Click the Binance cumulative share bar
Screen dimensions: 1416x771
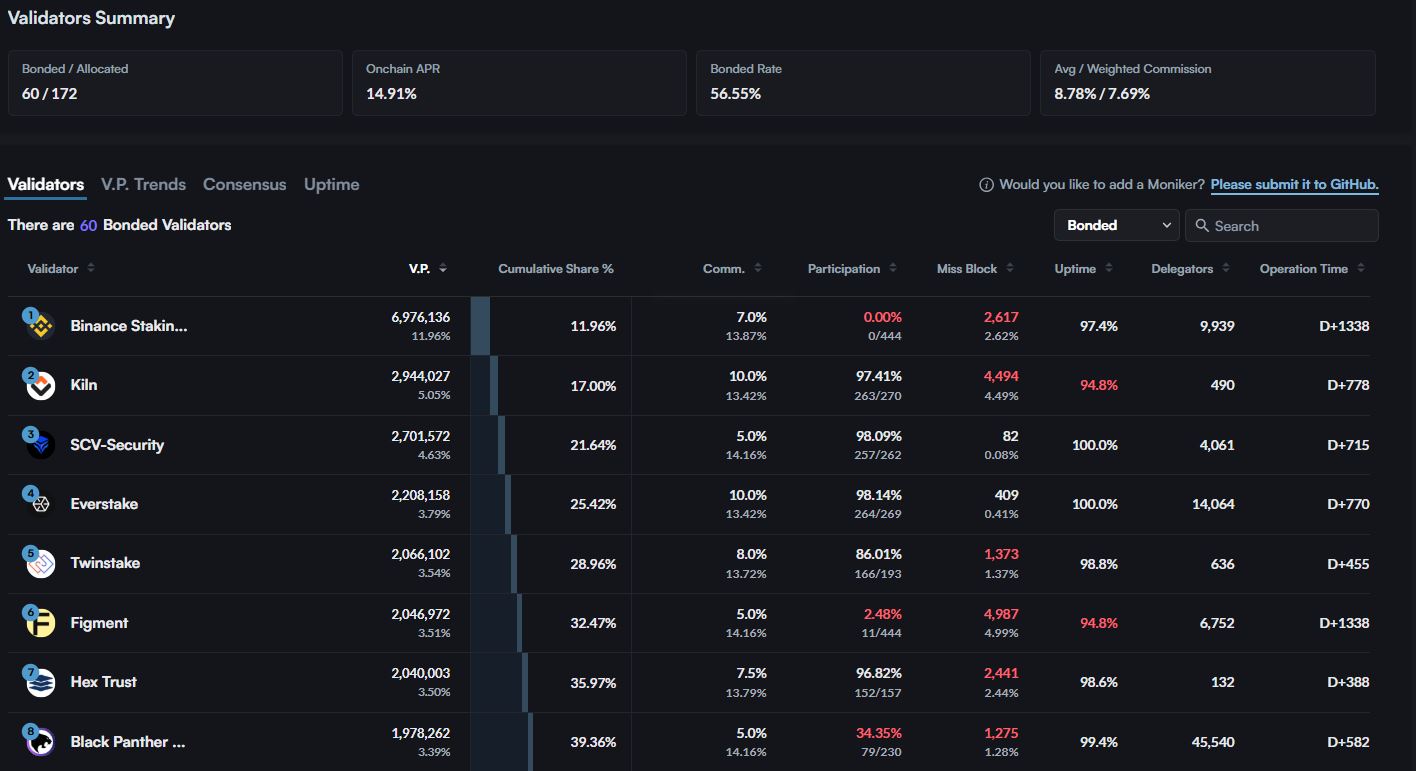(480, 326)
